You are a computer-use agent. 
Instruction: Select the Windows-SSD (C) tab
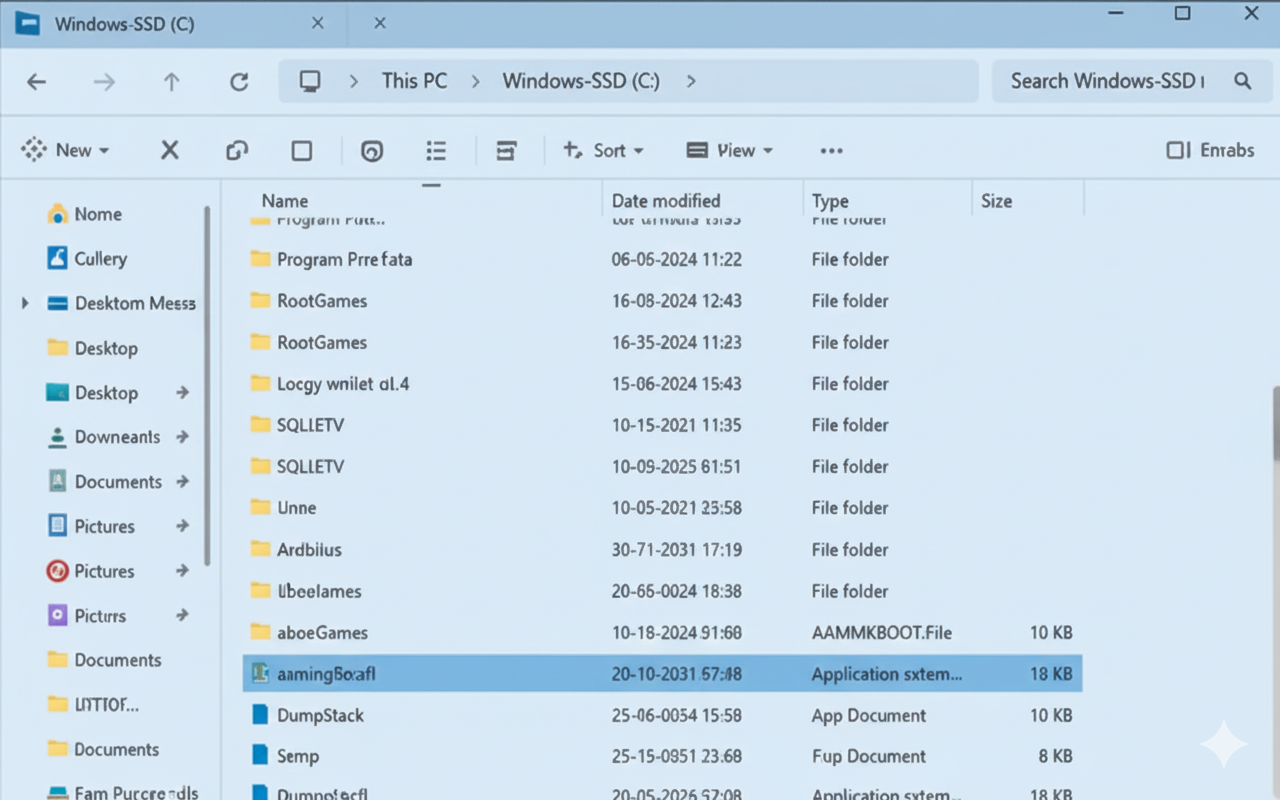124,23
